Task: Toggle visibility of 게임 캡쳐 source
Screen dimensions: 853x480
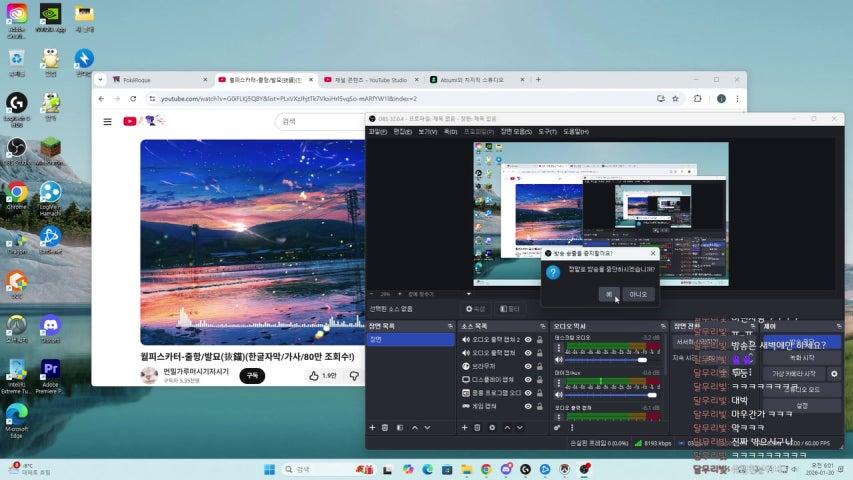Action: coord(528,406)
